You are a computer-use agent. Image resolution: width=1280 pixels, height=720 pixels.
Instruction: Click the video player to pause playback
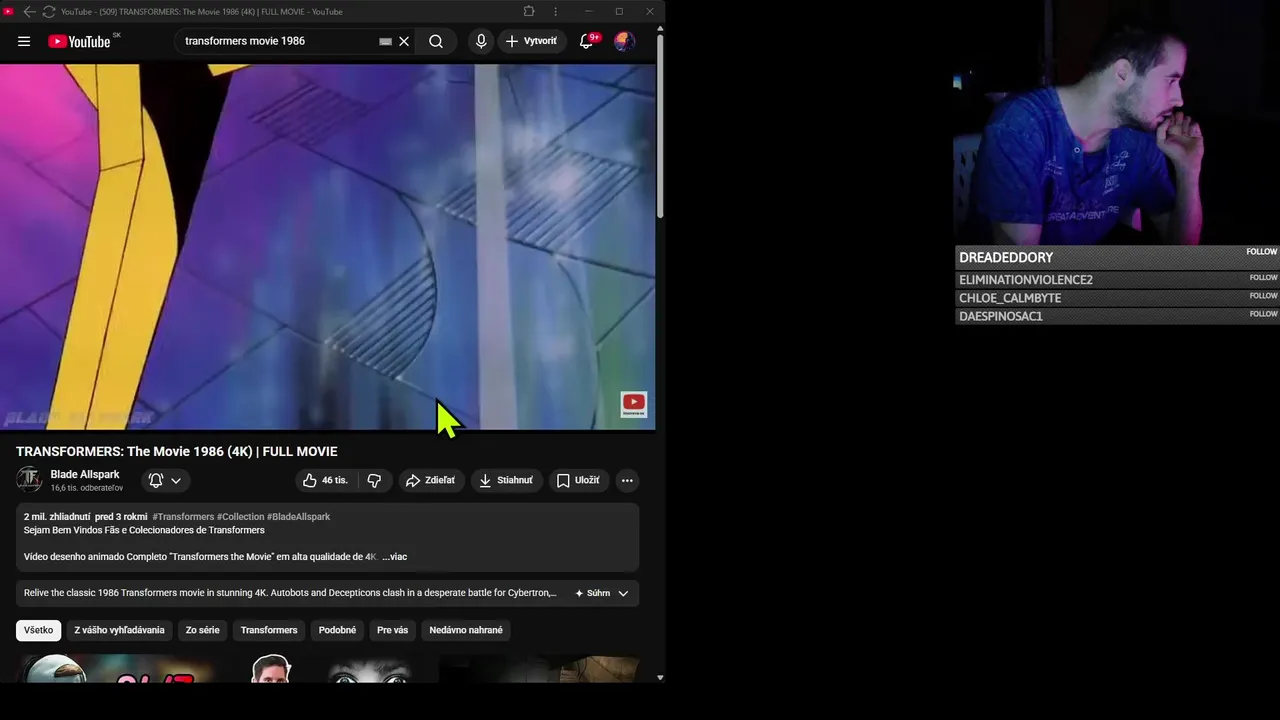click(327, 247)
